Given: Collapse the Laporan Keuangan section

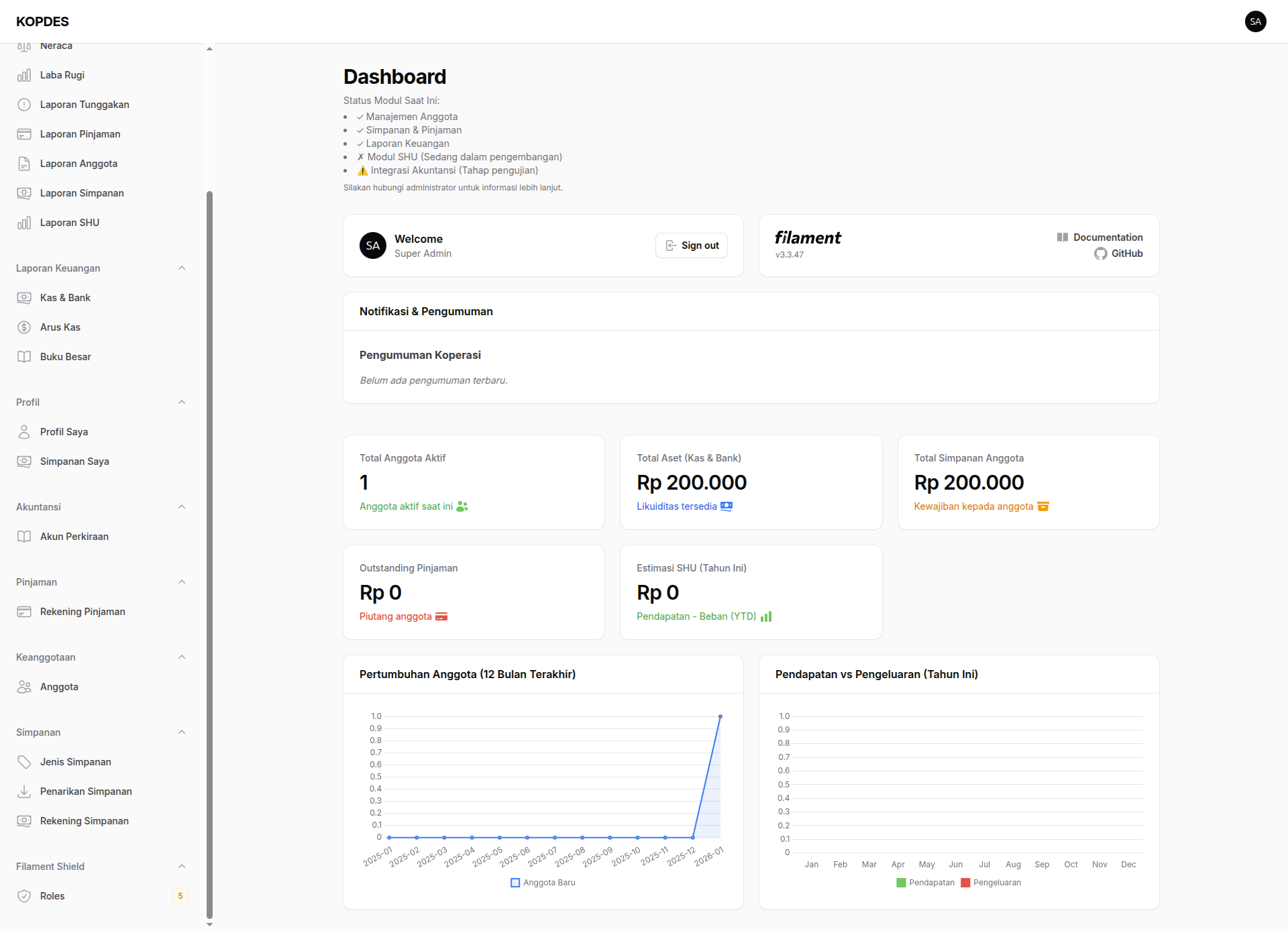Looking at the screenshot, I should [182, 268].
